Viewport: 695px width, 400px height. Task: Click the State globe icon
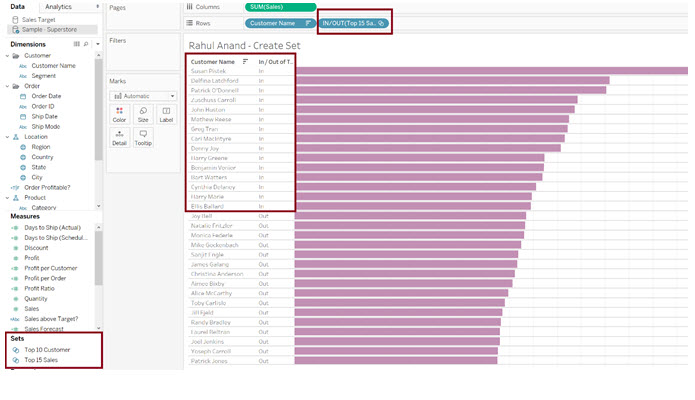(x=23, y=167)
